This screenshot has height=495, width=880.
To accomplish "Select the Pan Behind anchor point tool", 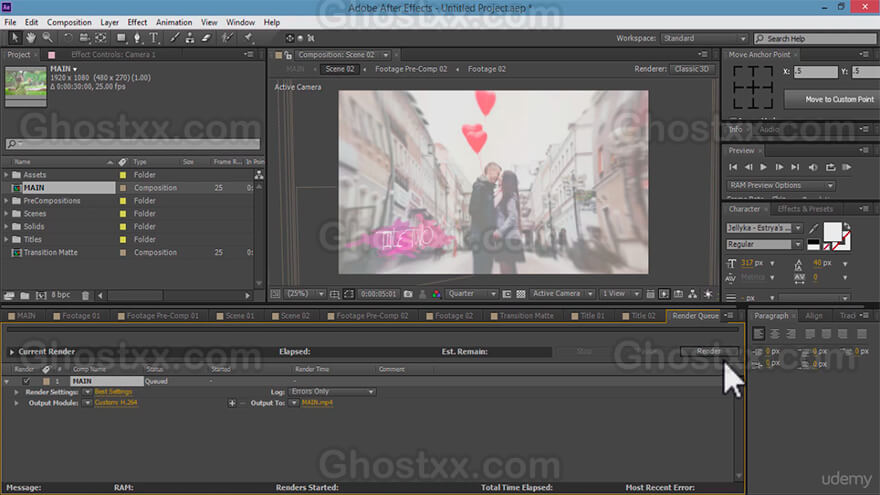I will pyautogui.click(x=101, y=38).
